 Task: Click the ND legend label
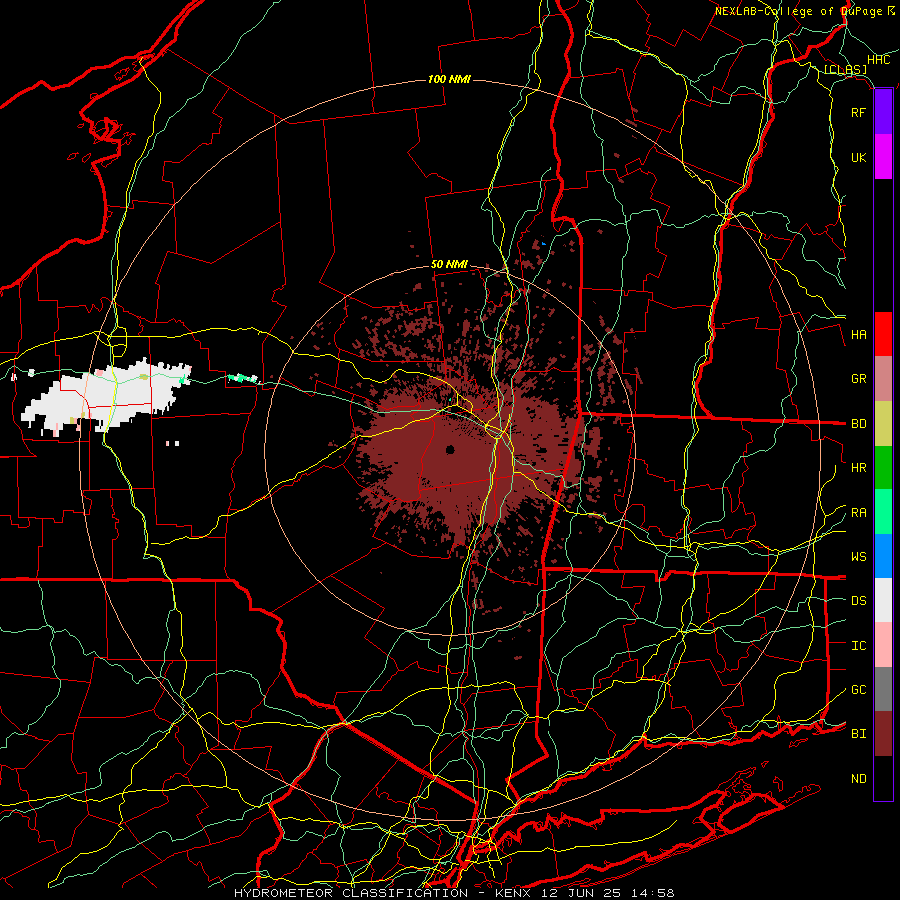(x=859, y=779)
